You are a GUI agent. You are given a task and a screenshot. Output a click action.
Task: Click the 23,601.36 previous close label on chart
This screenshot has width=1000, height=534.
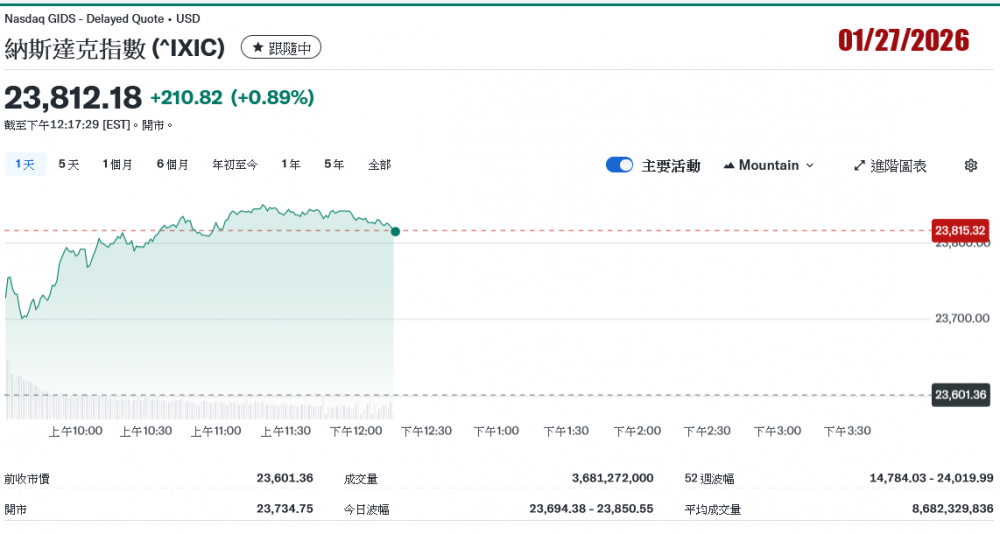pyautogui.click(x=960, y=395)
